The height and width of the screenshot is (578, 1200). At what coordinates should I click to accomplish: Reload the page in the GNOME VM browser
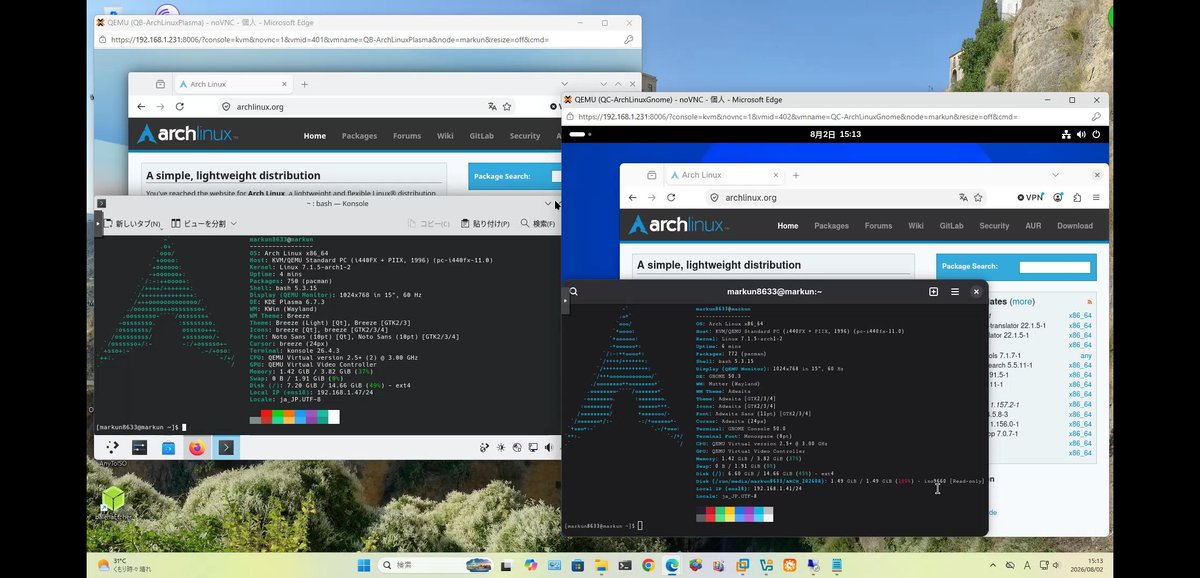(671, 198)
